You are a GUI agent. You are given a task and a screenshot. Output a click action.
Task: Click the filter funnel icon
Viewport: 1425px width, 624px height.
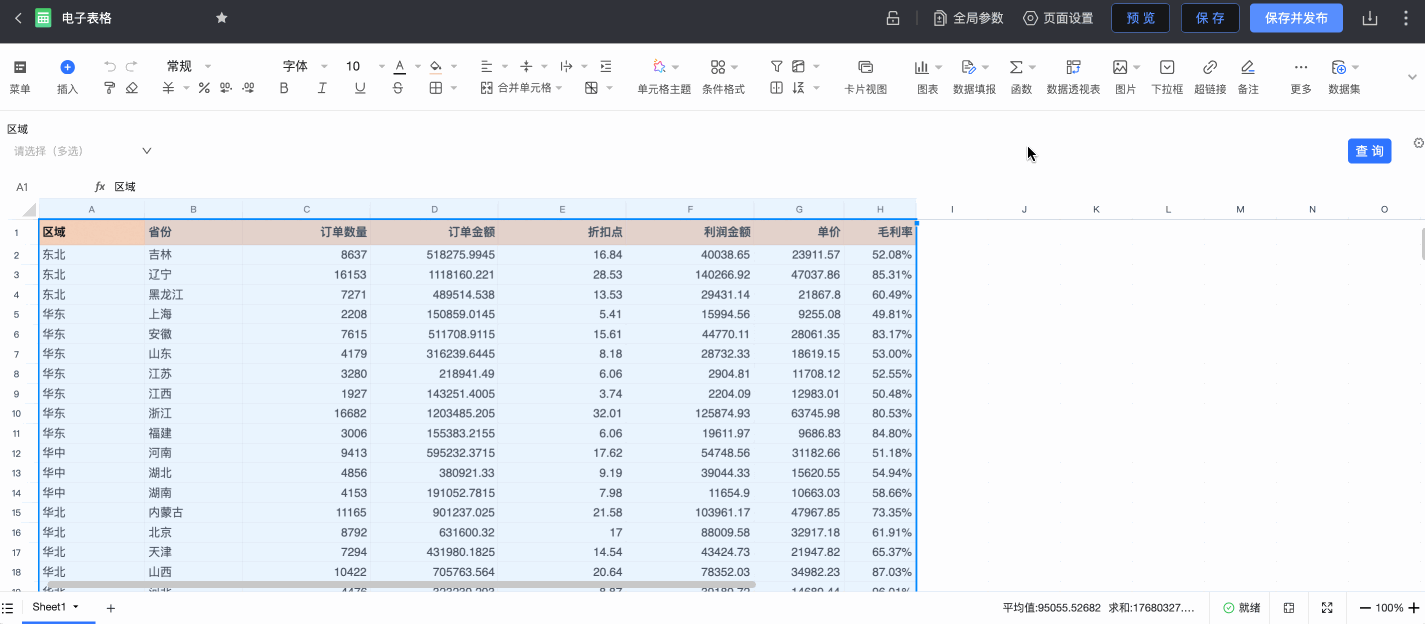click(x=776, y=66)
